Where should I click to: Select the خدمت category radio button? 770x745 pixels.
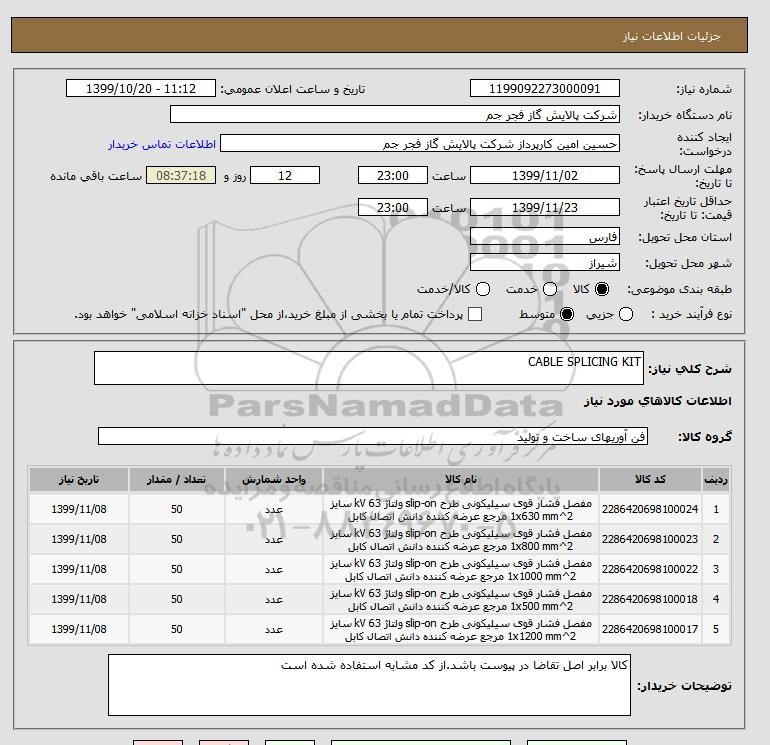tap(550, 289)
